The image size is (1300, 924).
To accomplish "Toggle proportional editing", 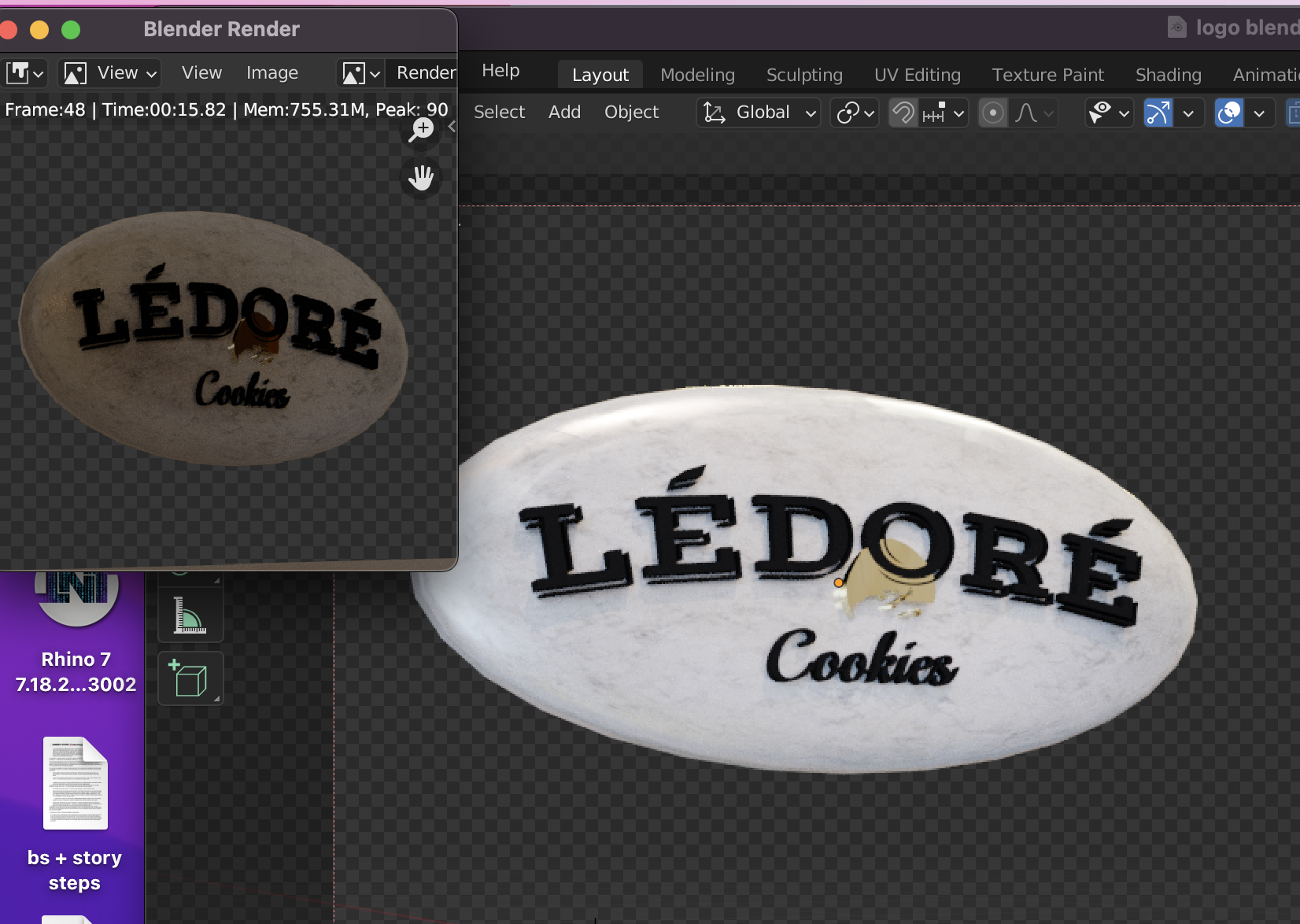I will pos(993,113).
